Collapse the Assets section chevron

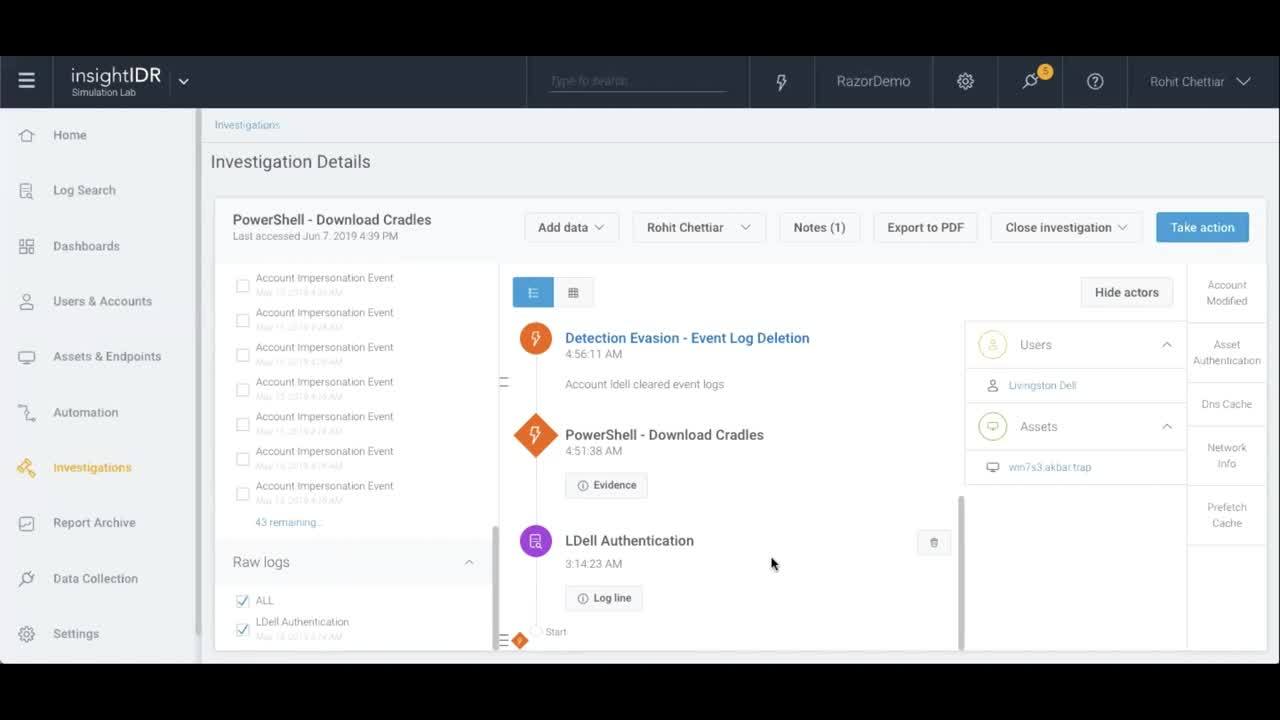1166,427
